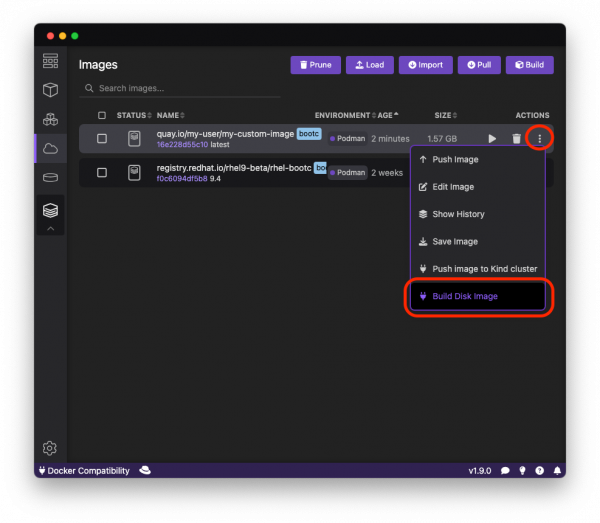Sort by the SIZE column

[x=445, y=115]
